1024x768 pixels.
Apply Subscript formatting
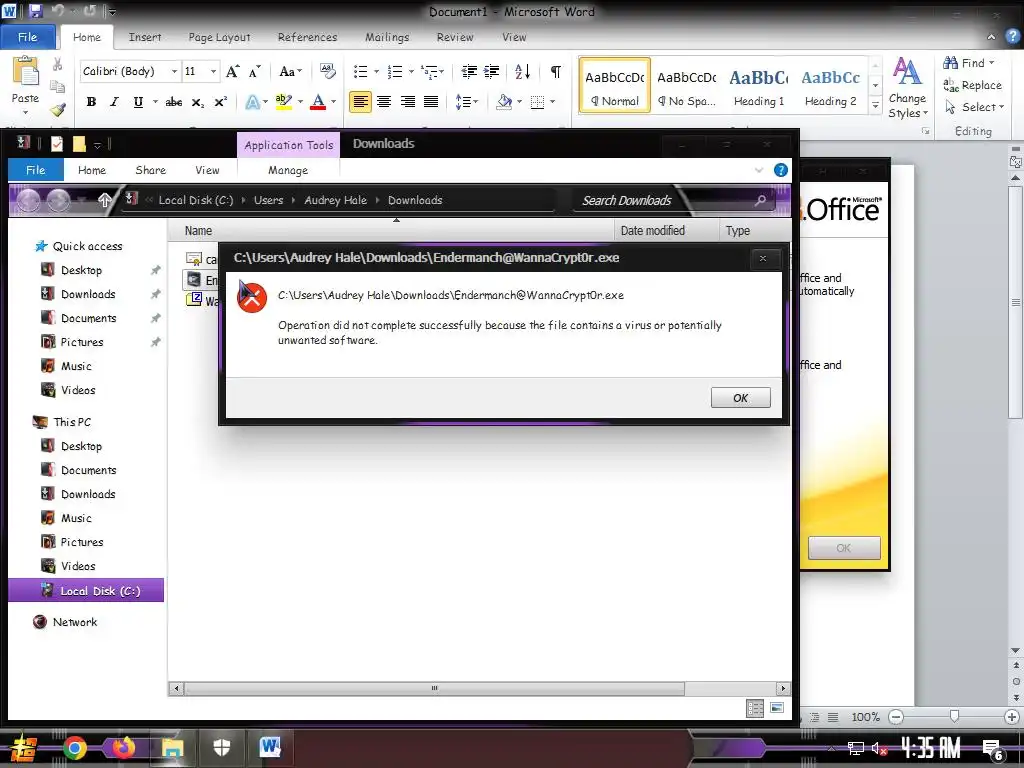198,102
